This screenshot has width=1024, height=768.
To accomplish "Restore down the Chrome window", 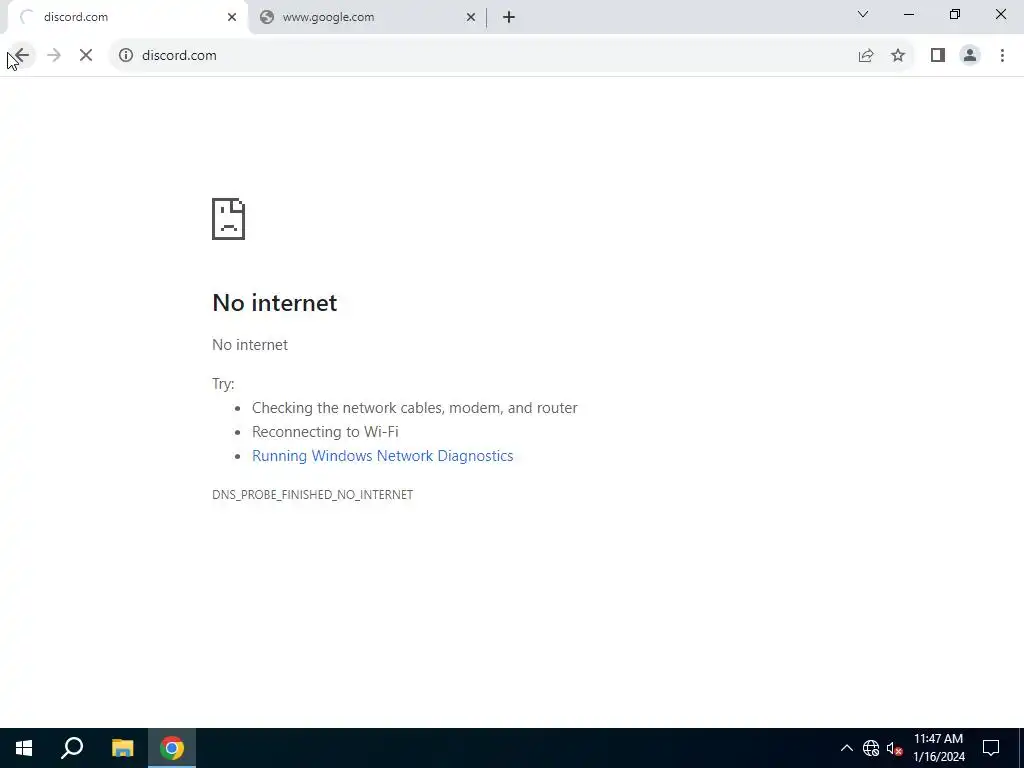I will (x=955, y=14).
